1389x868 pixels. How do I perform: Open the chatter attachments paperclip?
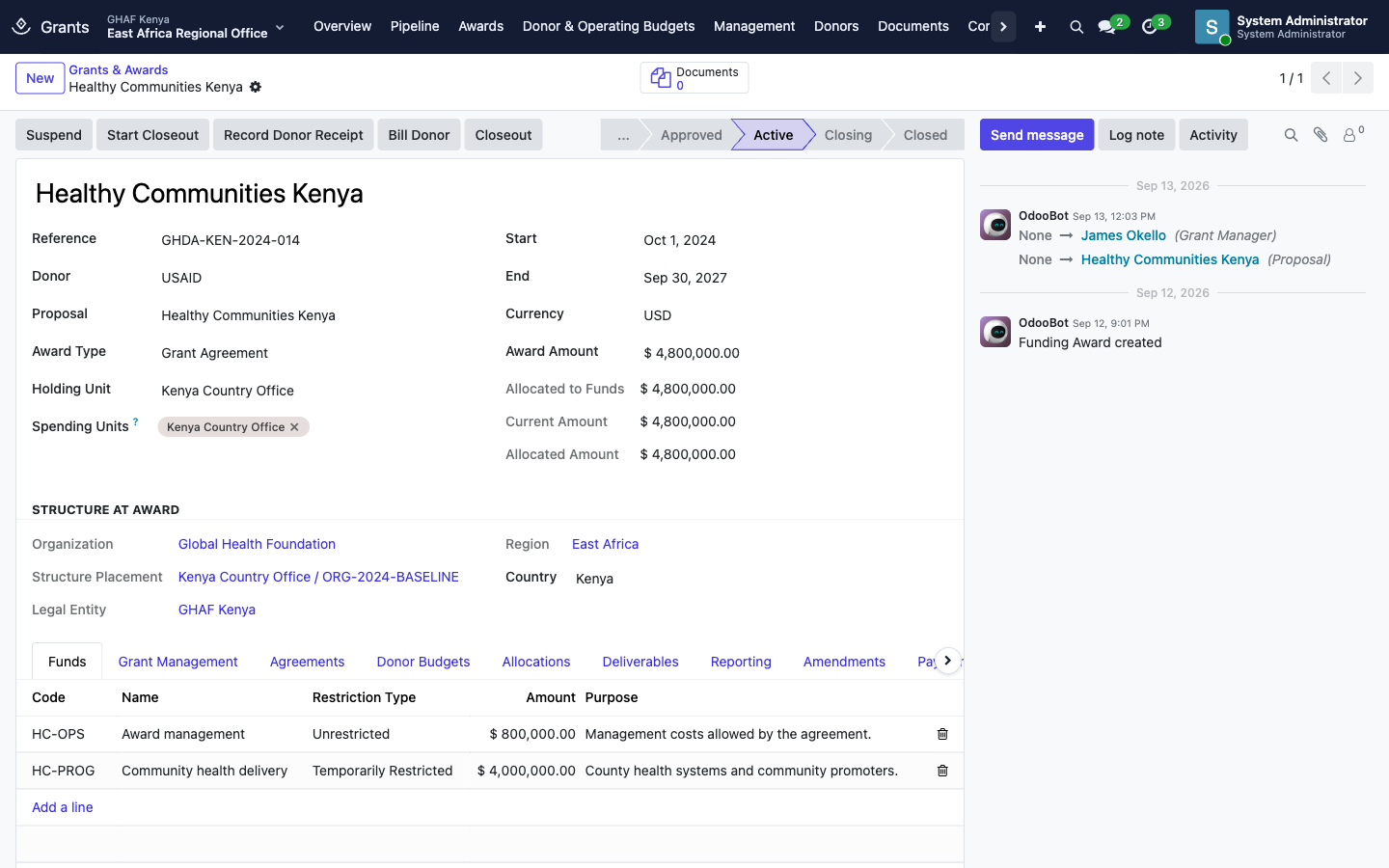click(x=1321, y=135)
